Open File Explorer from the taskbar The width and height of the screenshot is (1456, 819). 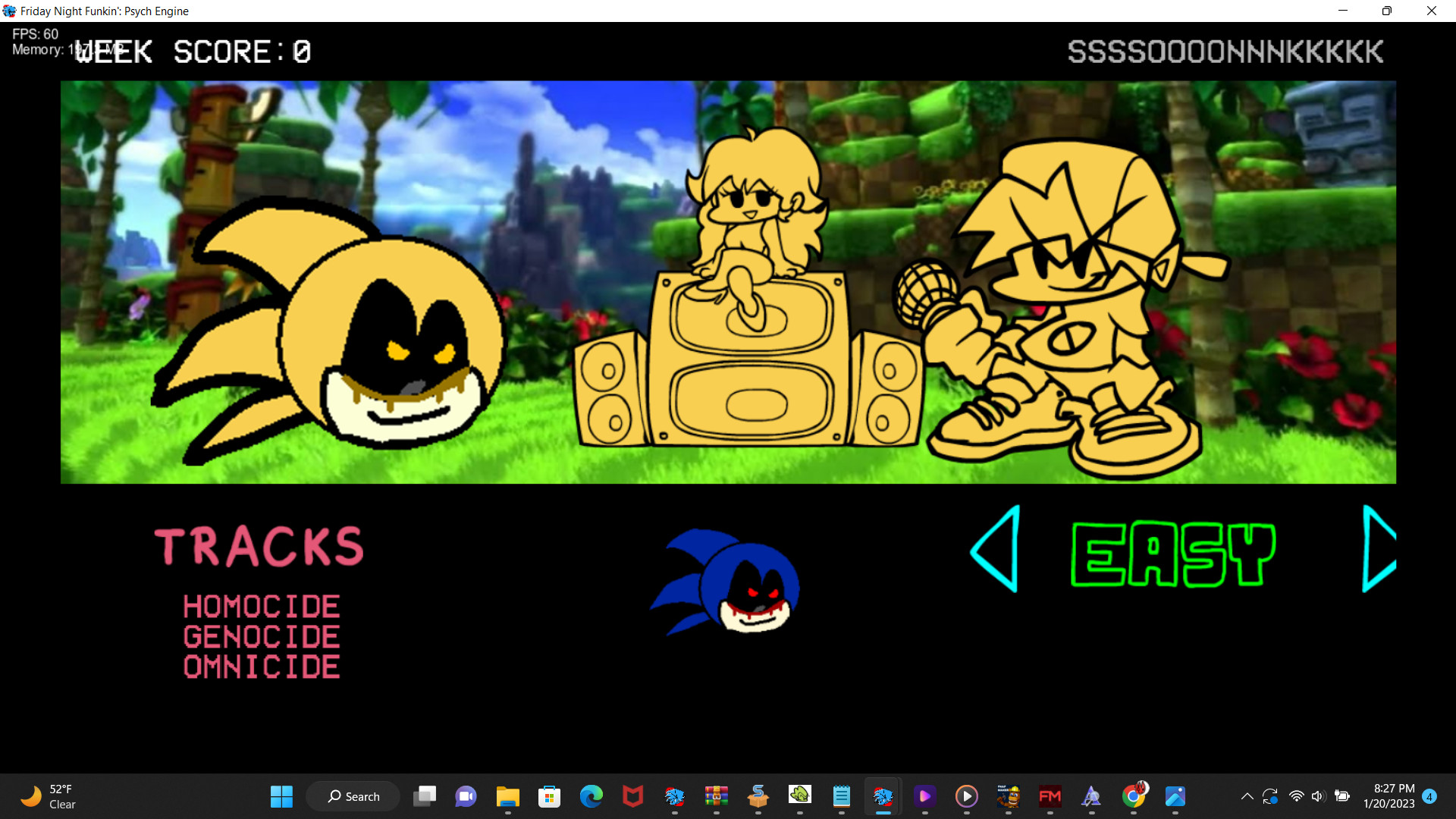coord(507,796)
